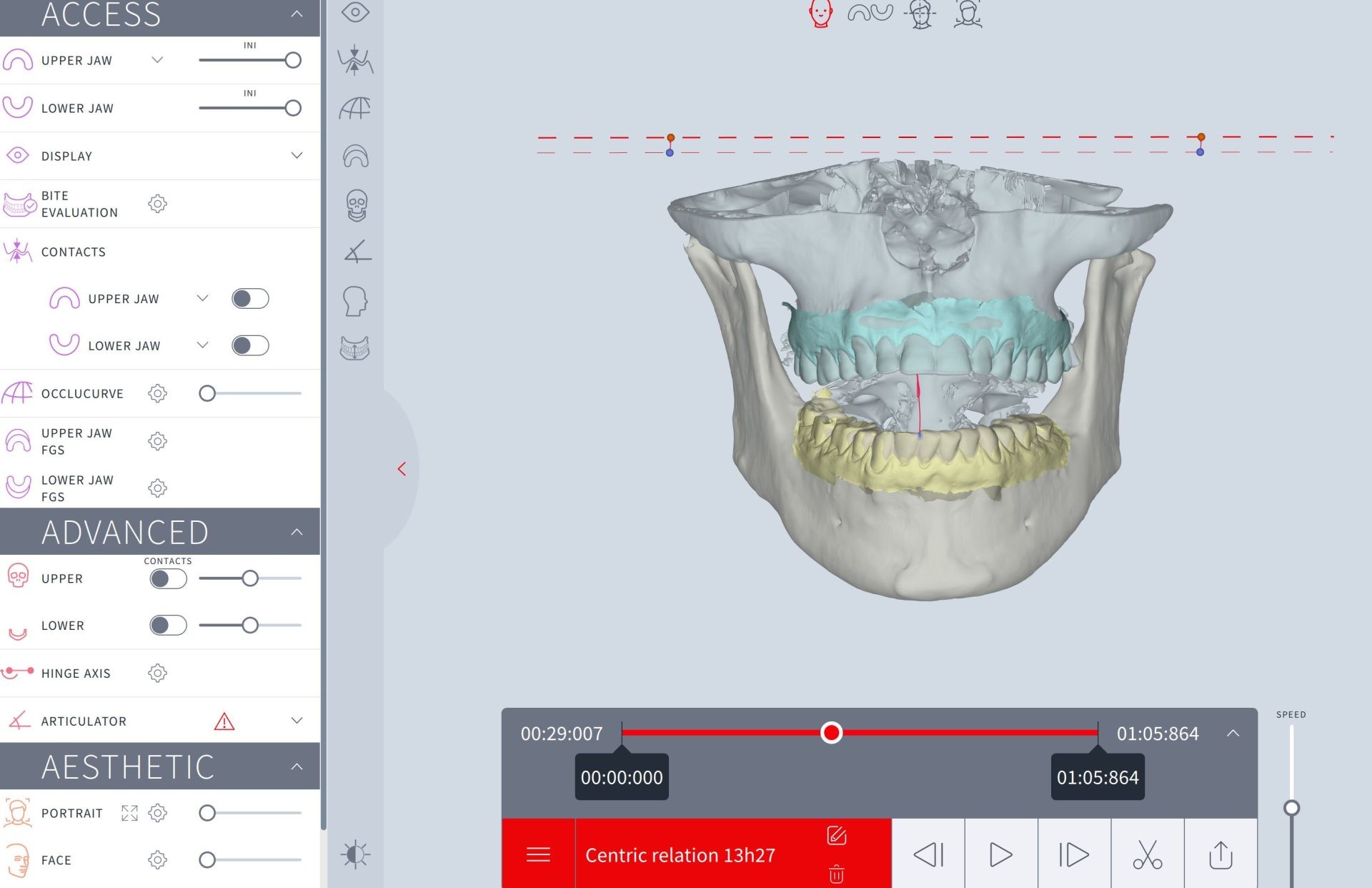Enable Lower Jaw contacts toggle
Image resolution: width=1372 pixels, height=888 pixels.
point(250,345)
